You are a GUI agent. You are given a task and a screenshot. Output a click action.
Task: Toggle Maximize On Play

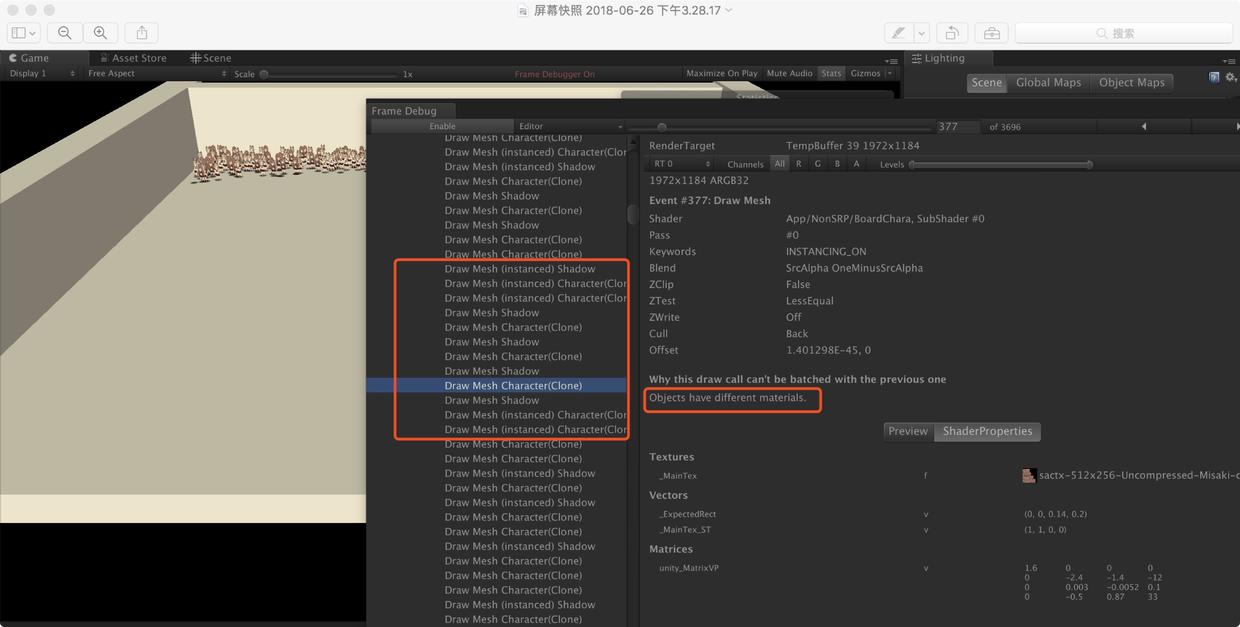(722, 73)
